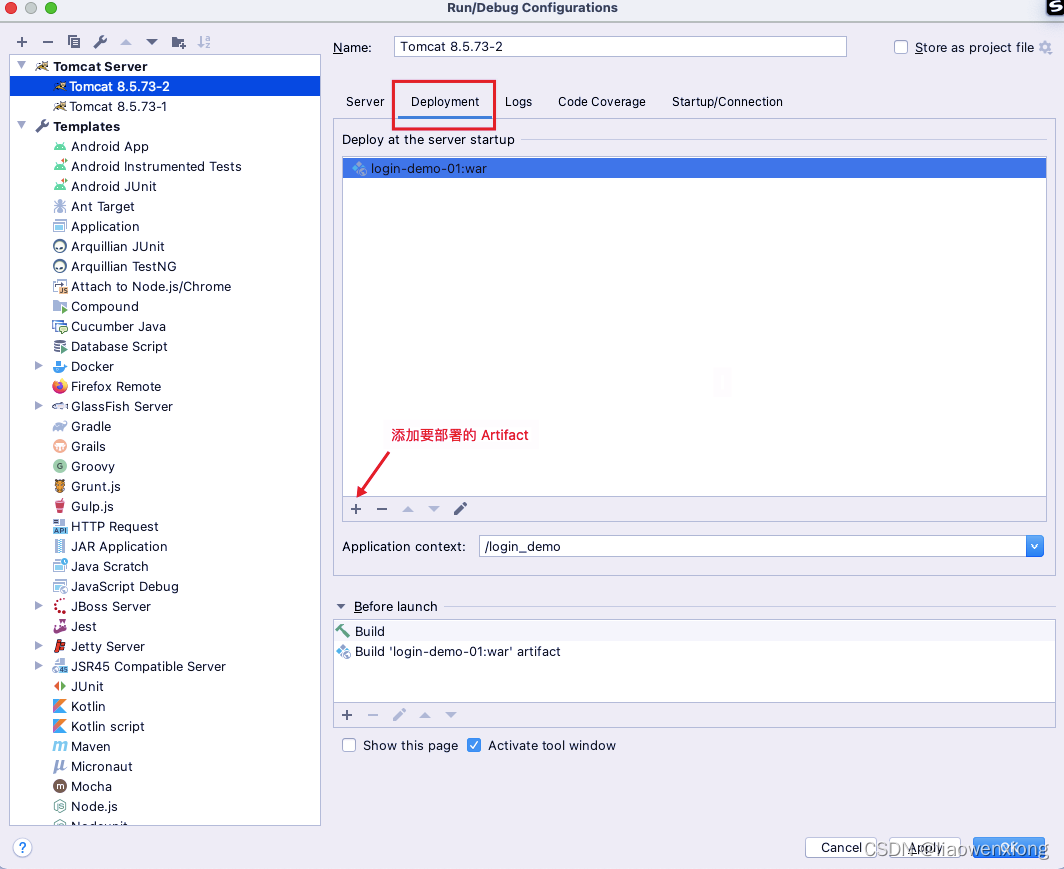
Task: Select Ant Target template
Action: tap(94, 207)
